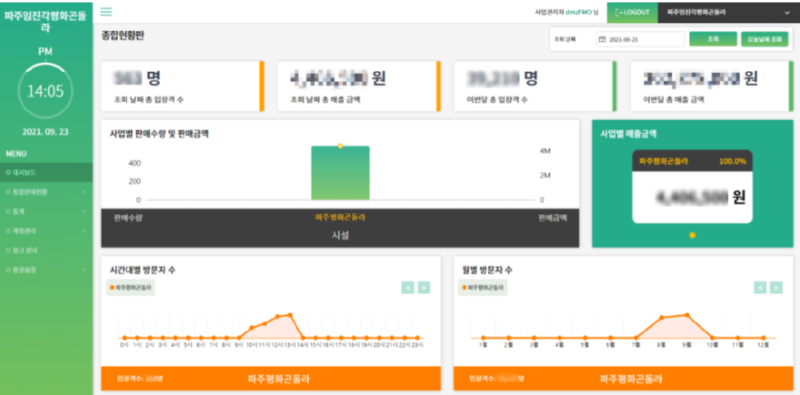Click the 판매금액 axis label
The image size is (800, 395).
coord(553,218)
